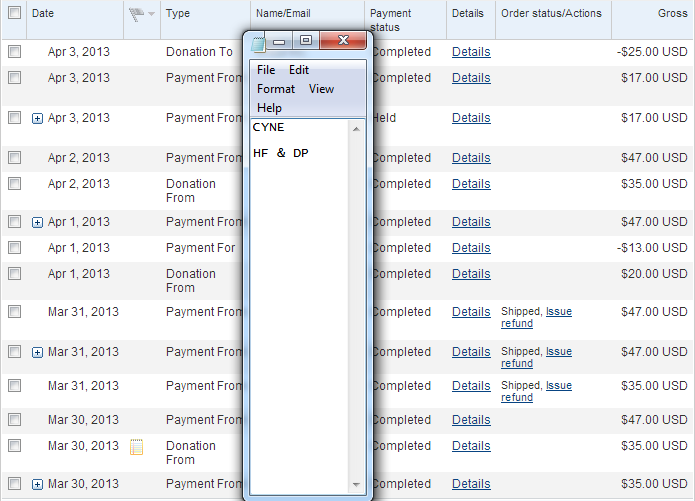Close the Notepad window
The height and width of the screenshot is (501, 695).
point(344,41)
